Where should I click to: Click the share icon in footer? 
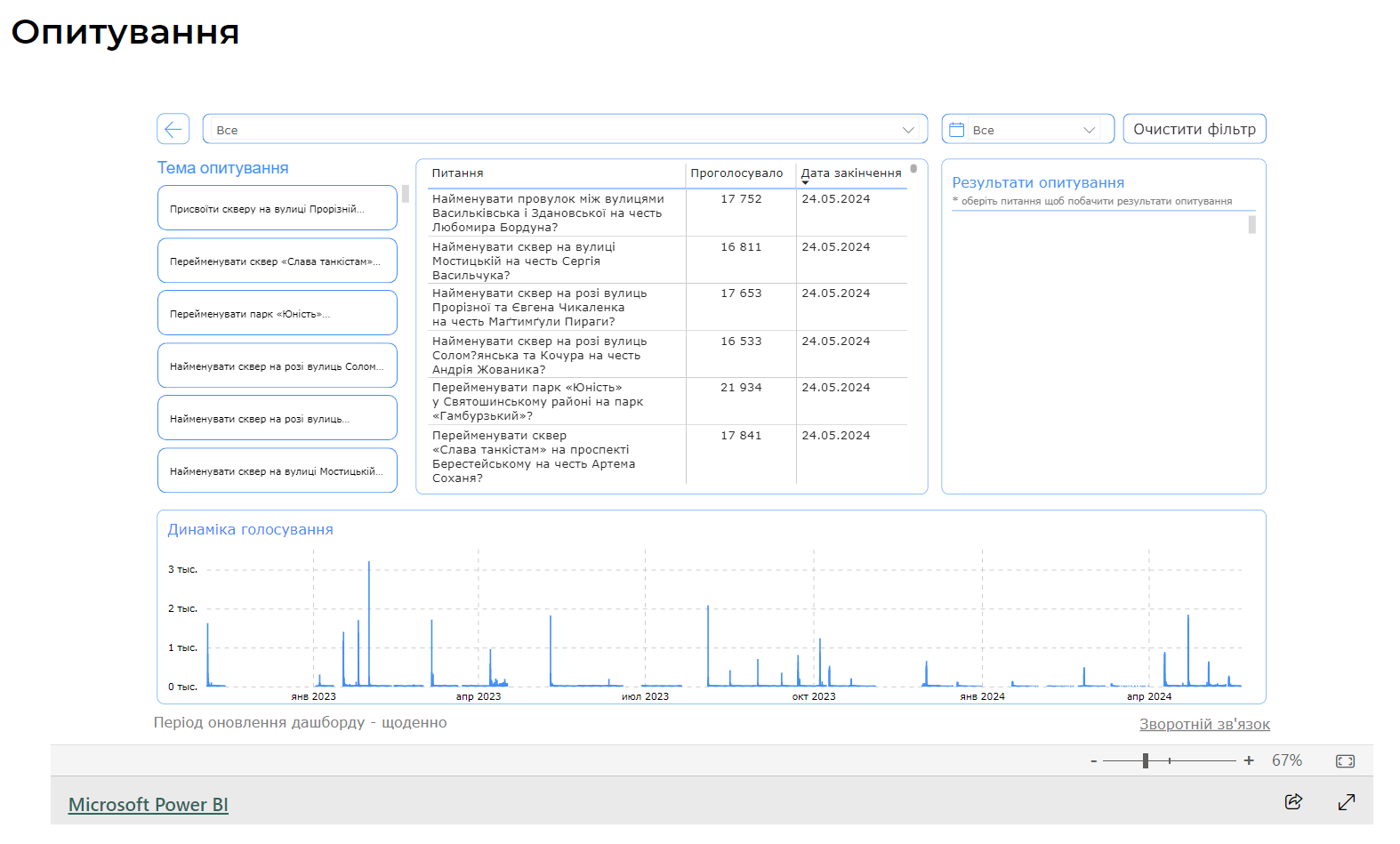pos(1293,801)
